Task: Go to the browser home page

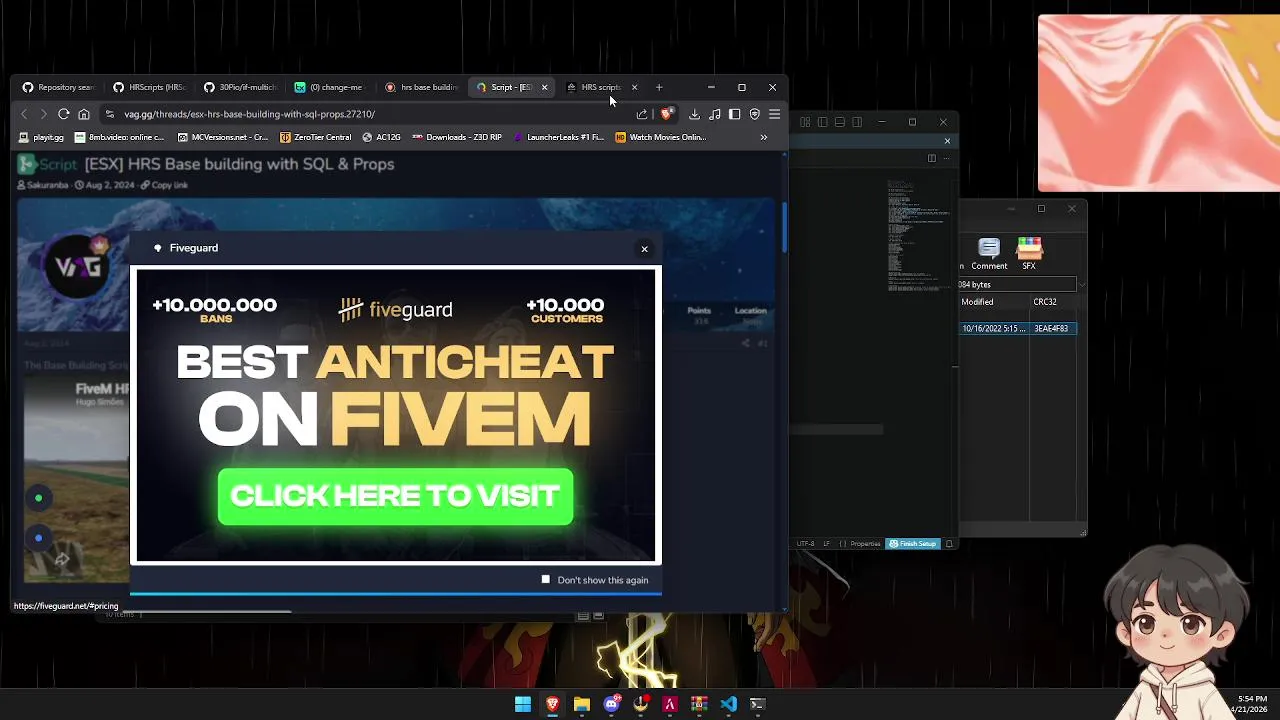Action: coord(84,114)
